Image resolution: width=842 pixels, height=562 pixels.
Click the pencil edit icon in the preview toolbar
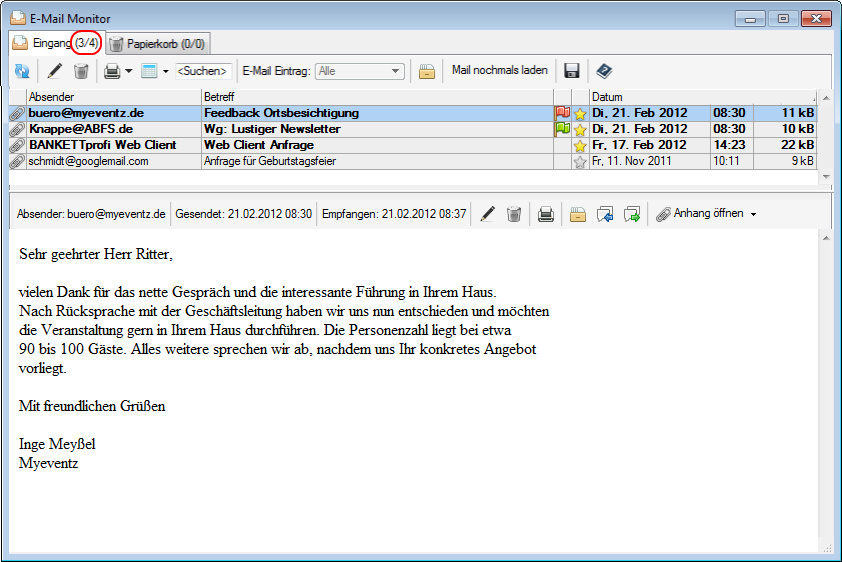click(x=487, y=214)
